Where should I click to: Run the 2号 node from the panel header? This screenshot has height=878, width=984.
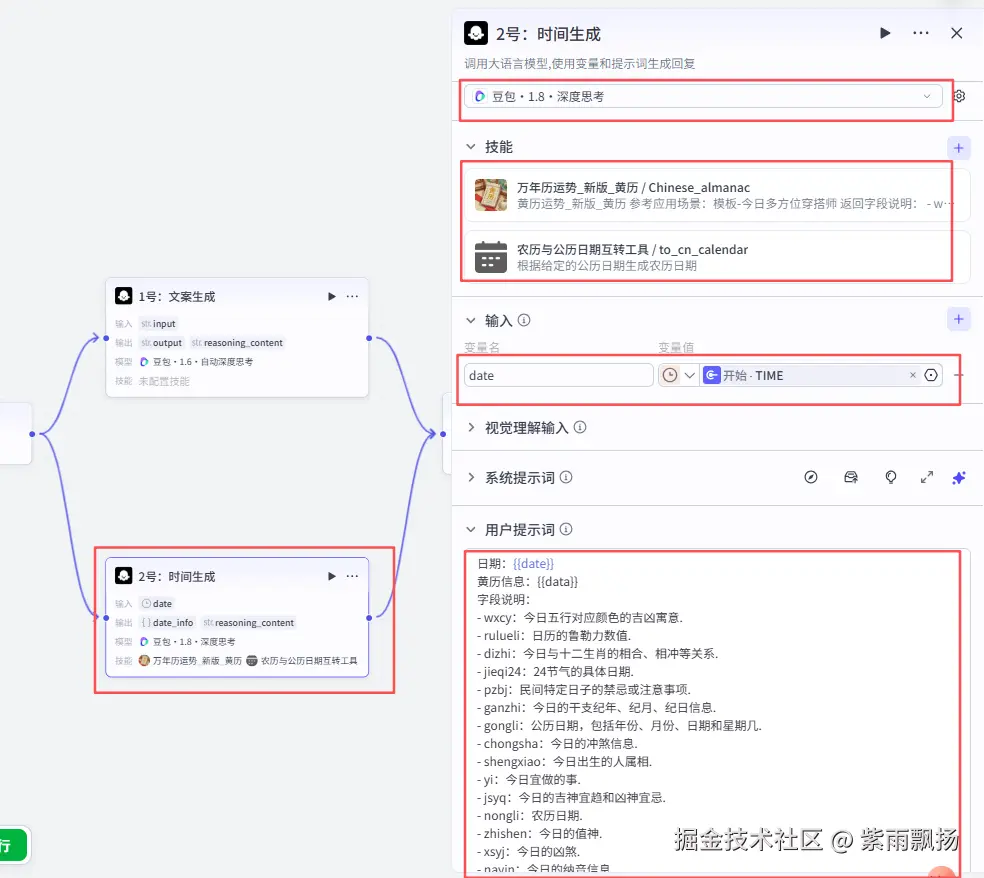(885, 33)
